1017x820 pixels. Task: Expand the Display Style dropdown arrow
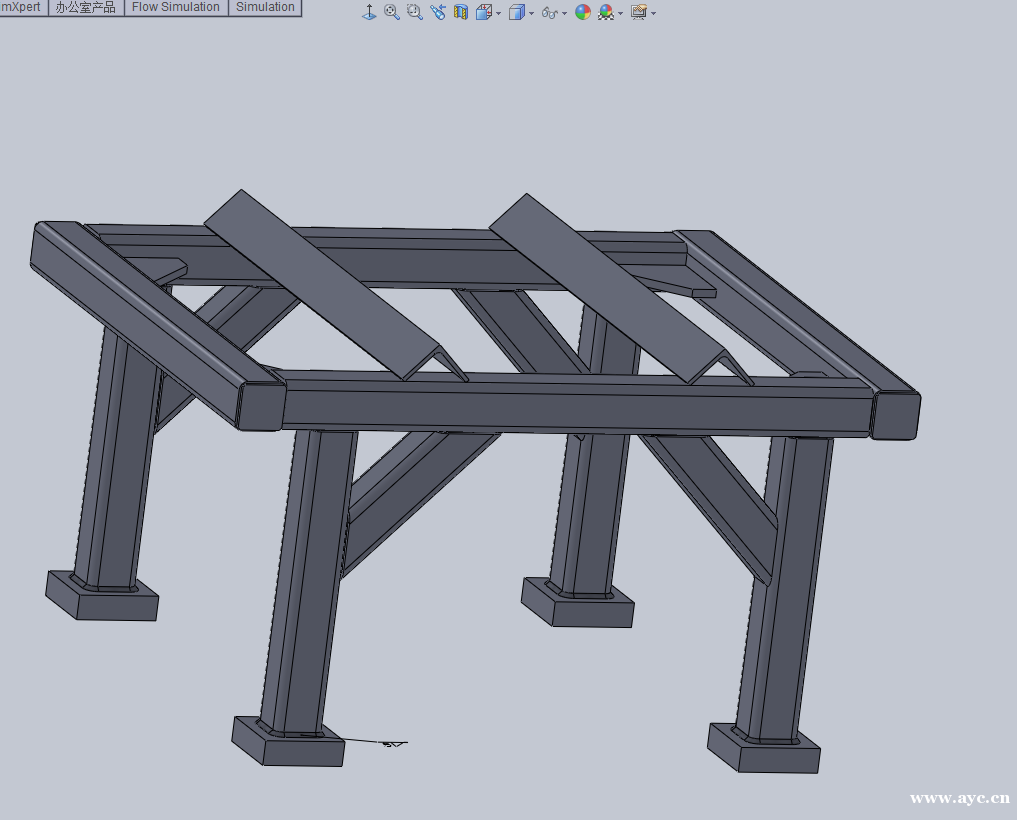click(x=531, y=14)
